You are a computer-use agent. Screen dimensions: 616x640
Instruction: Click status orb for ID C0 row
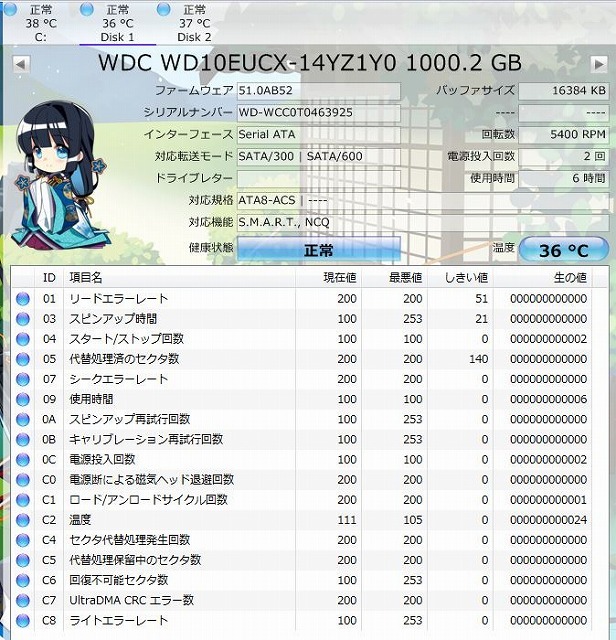point(23,480)
